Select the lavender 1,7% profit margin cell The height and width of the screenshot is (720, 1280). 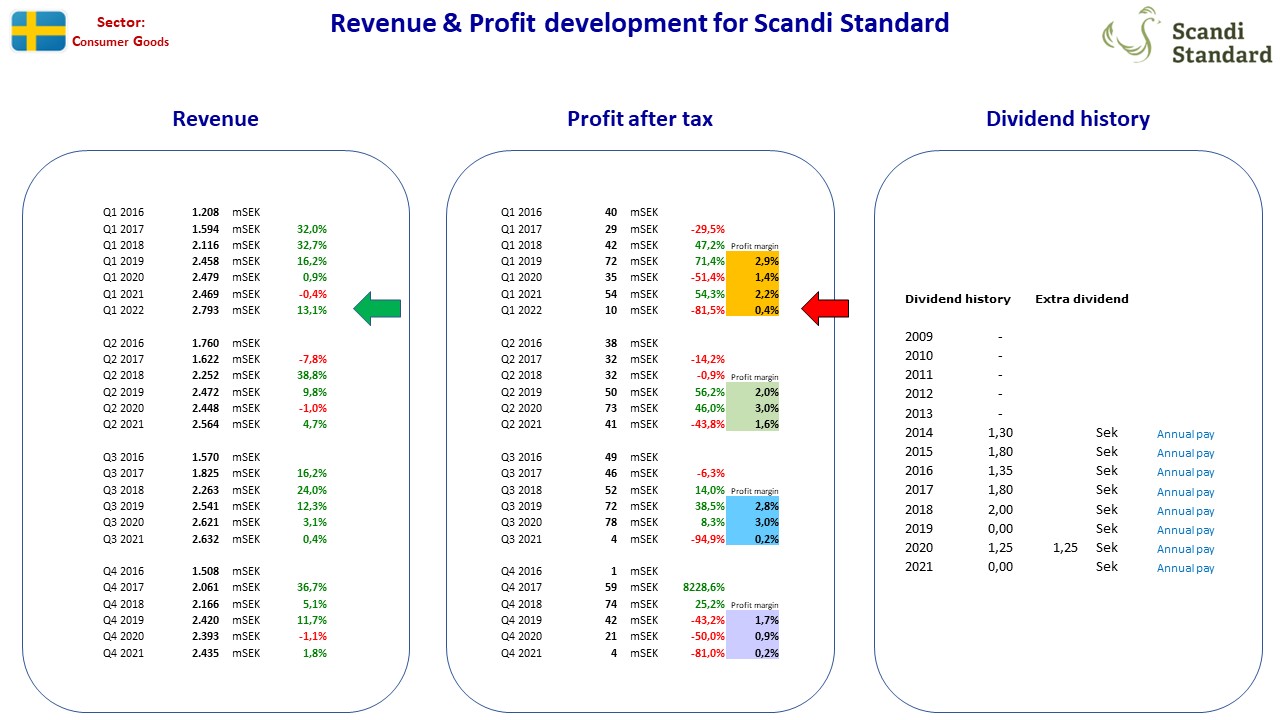(x=753, y=620)
